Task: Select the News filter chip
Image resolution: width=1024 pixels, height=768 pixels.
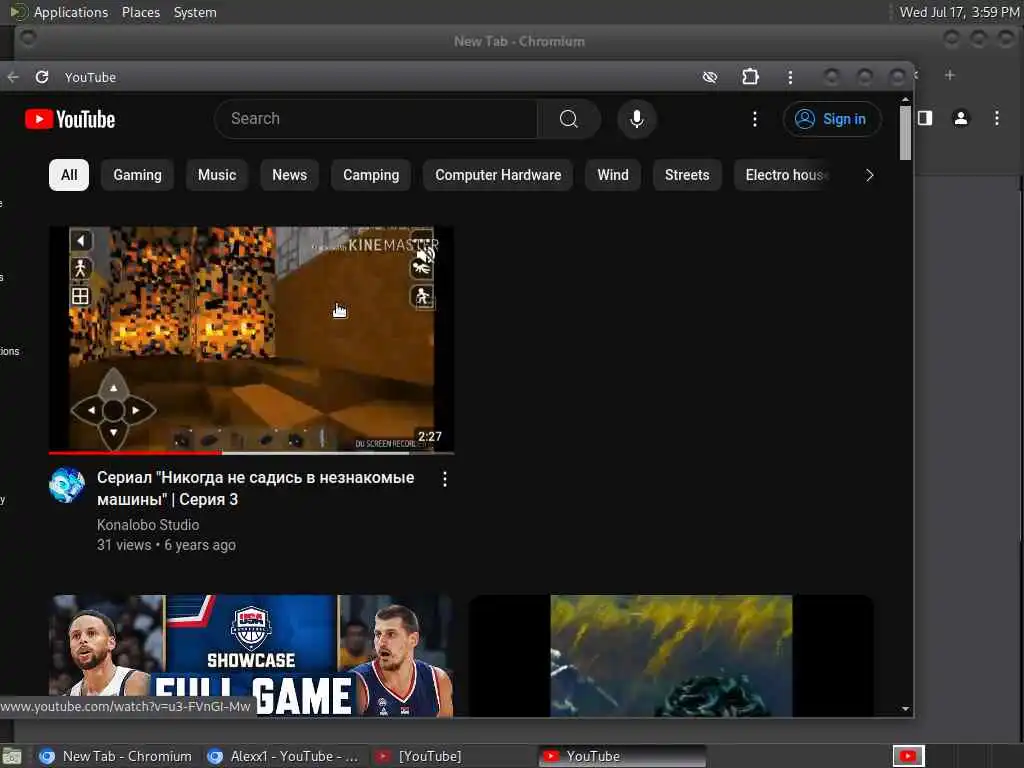Action: coord(289,175)
